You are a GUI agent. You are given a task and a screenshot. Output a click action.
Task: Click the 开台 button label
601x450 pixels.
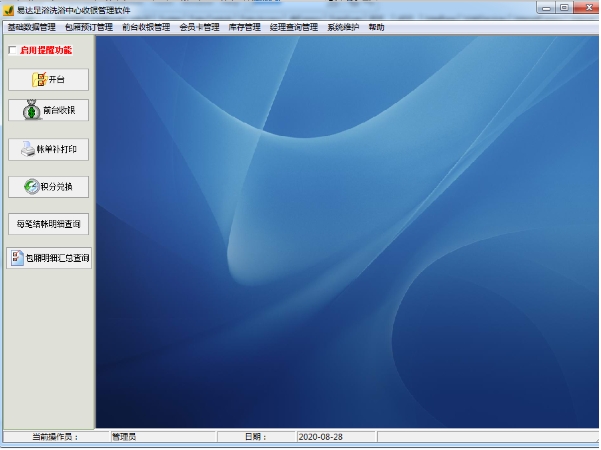(56, 79)
